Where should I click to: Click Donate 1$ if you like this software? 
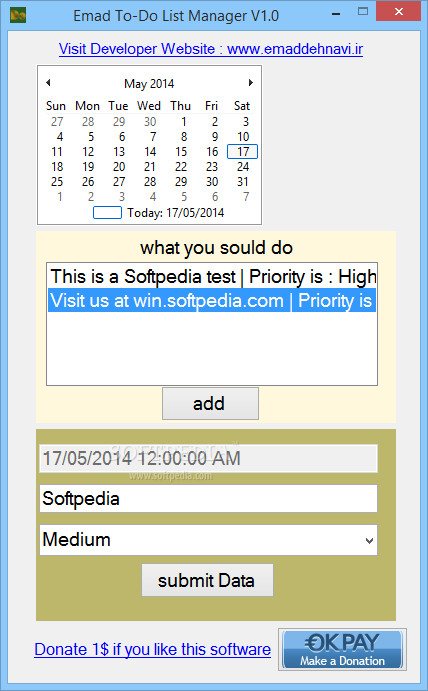153,650
